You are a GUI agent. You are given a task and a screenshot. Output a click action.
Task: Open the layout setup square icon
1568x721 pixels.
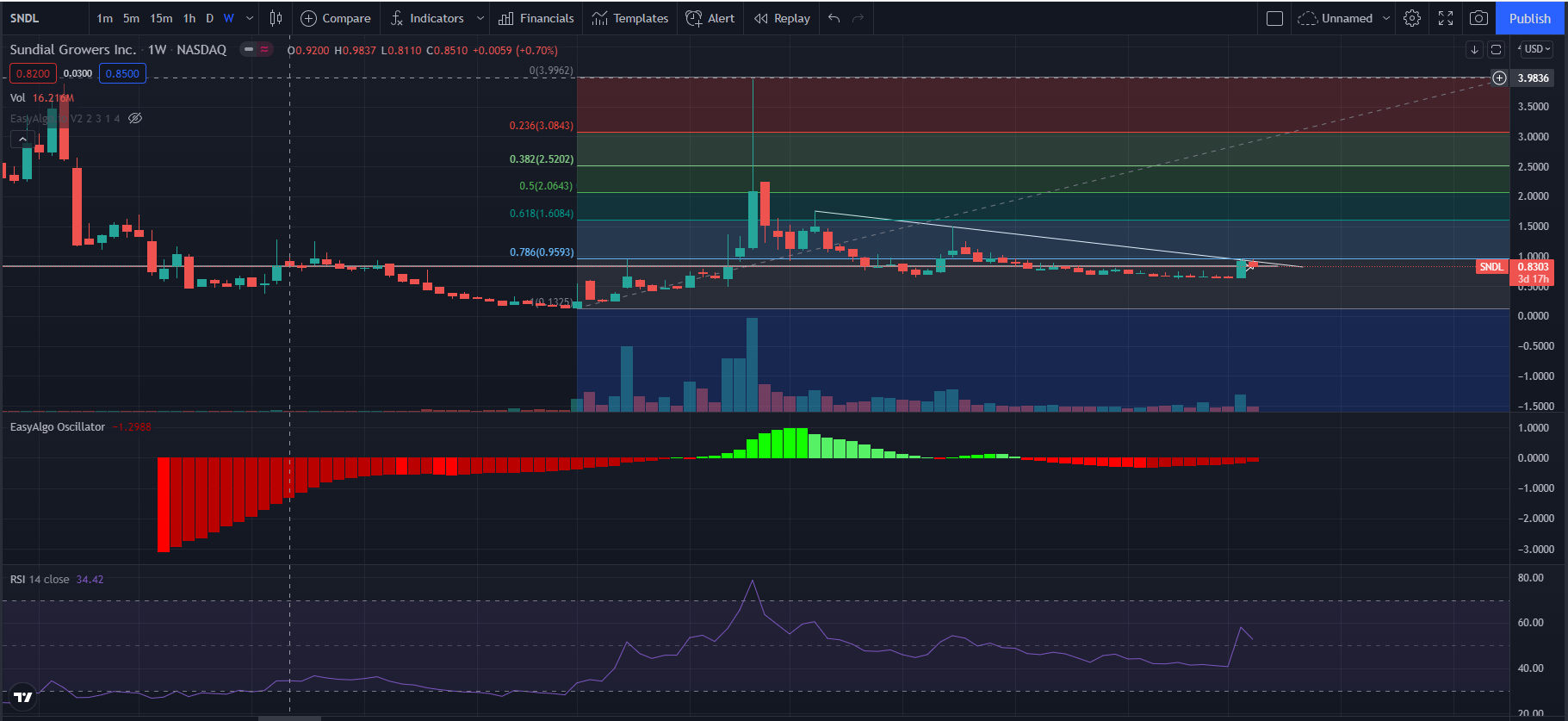1275,18
